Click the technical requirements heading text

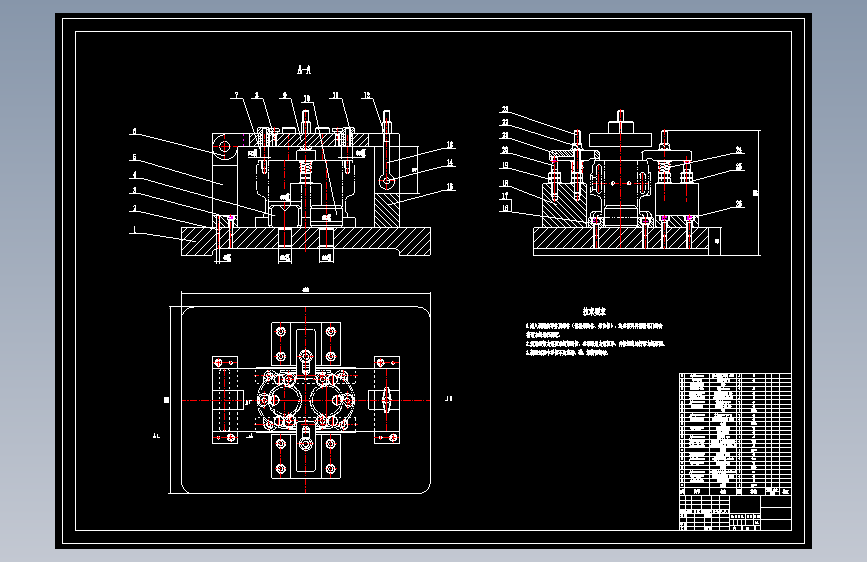click(594, 311)
